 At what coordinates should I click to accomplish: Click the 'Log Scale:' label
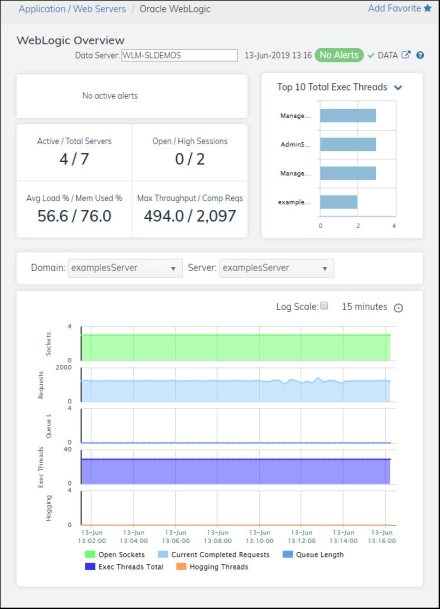click(297, 307)
